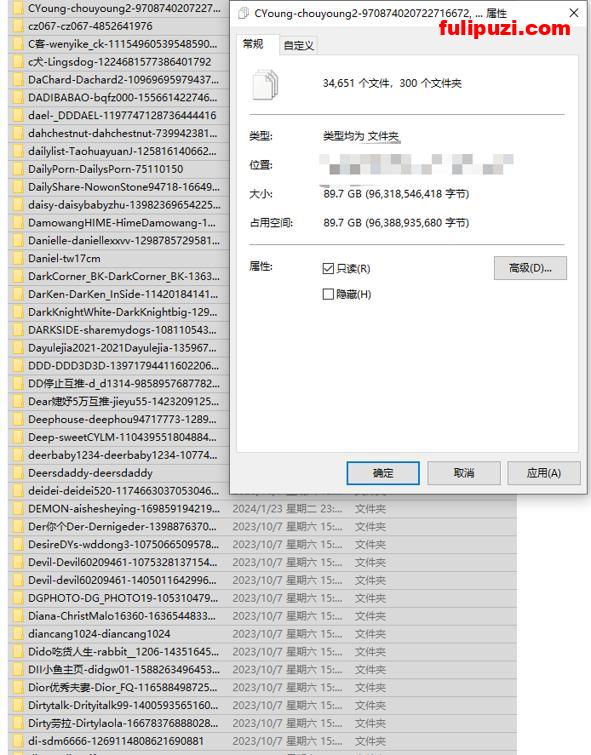
Task: Click the folder icon of DarkKnightWhite-DarkKnightbig
Action: point(18,312)
